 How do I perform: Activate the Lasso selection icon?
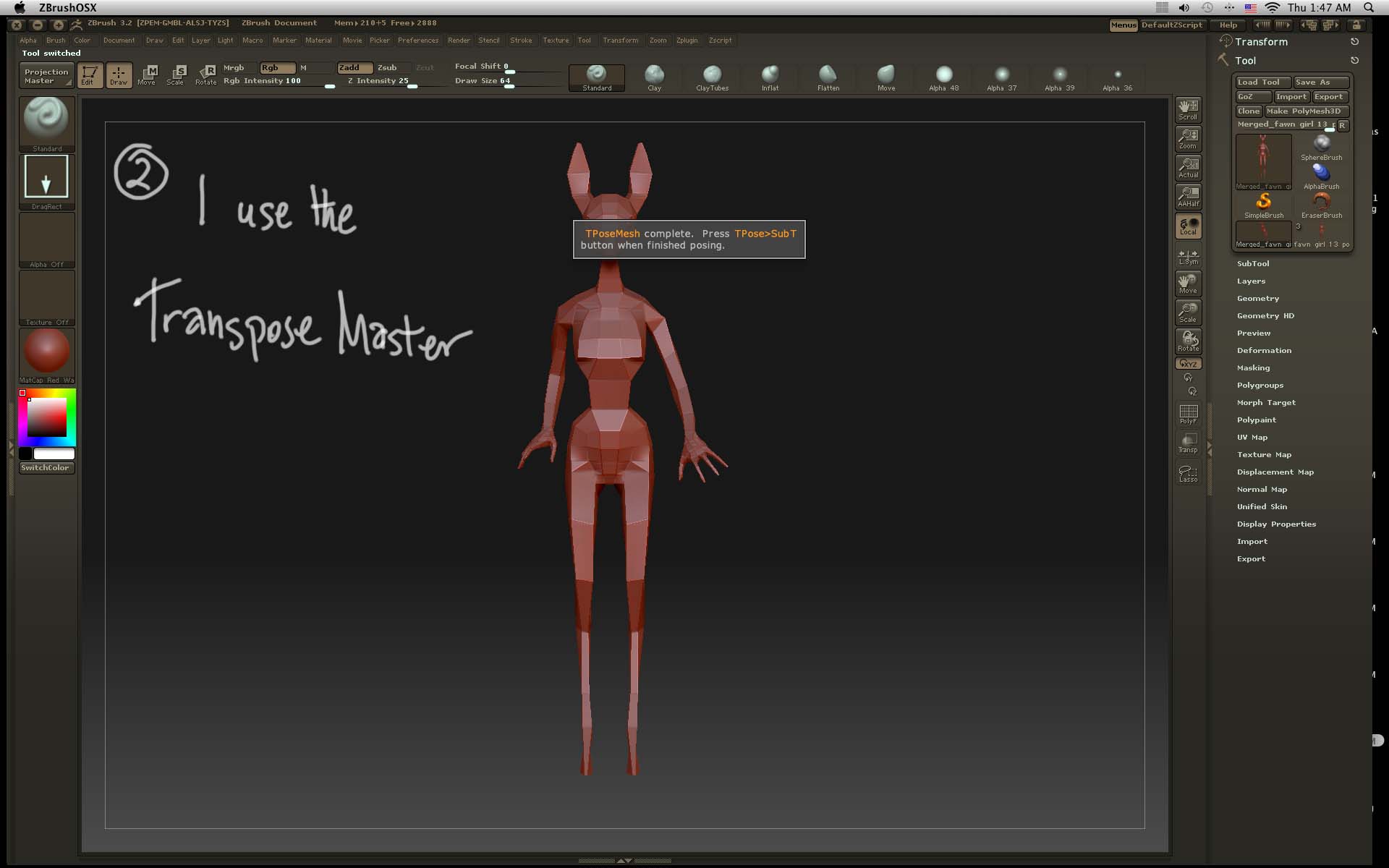(1188, 473)
